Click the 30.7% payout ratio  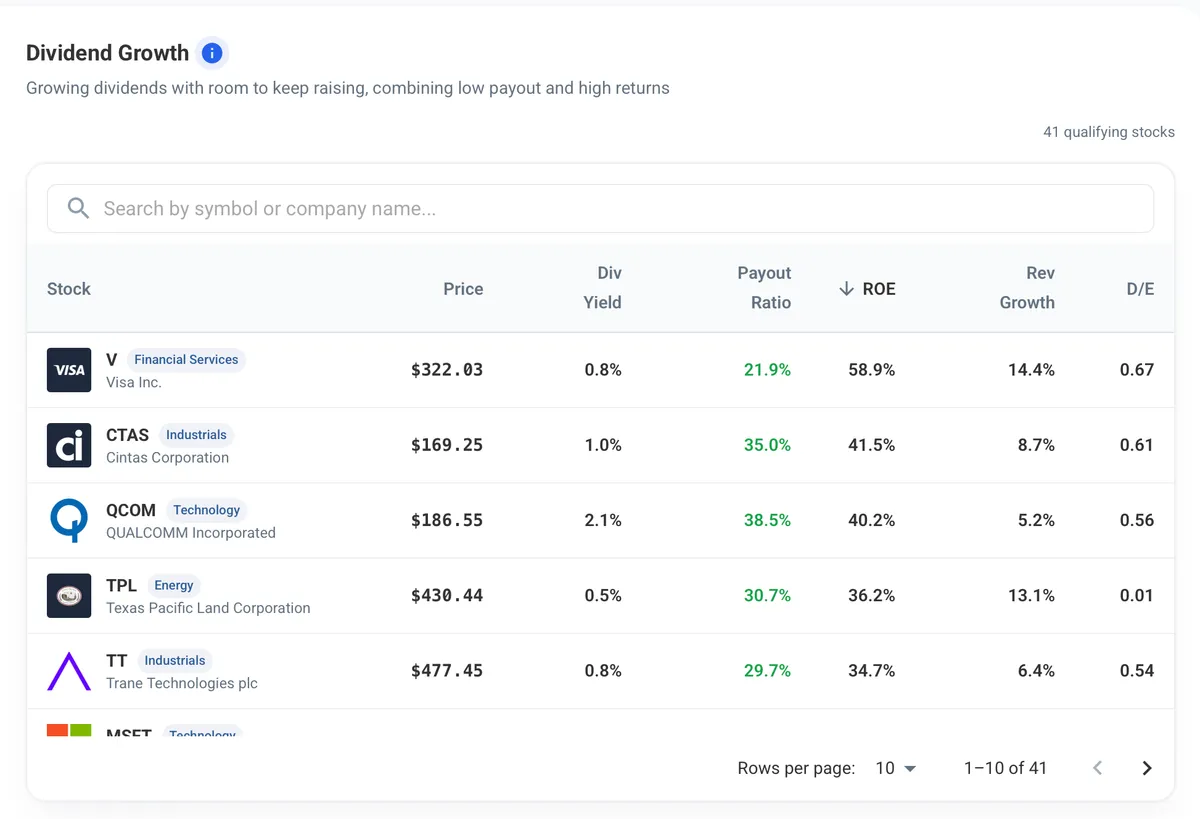point(767,595)
